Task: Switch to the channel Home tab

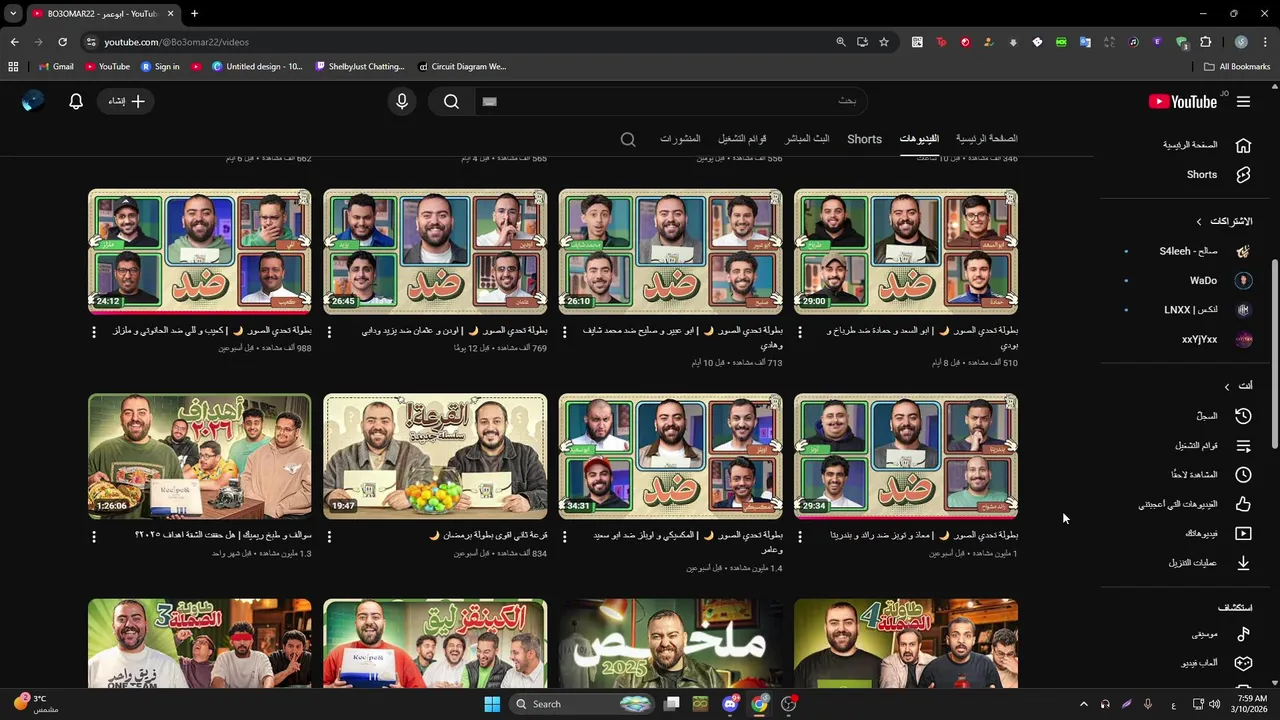Action: [x=986, y=139]
